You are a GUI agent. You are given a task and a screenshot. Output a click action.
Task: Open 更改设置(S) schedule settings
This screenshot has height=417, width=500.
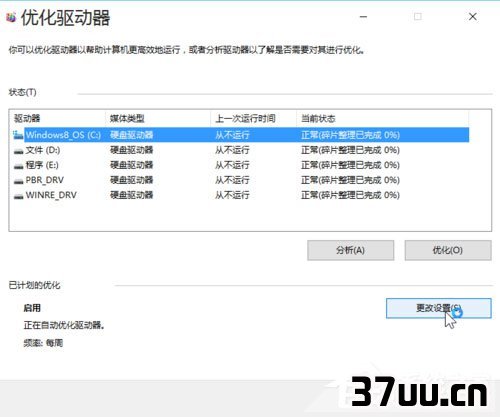tap(438, 308)
